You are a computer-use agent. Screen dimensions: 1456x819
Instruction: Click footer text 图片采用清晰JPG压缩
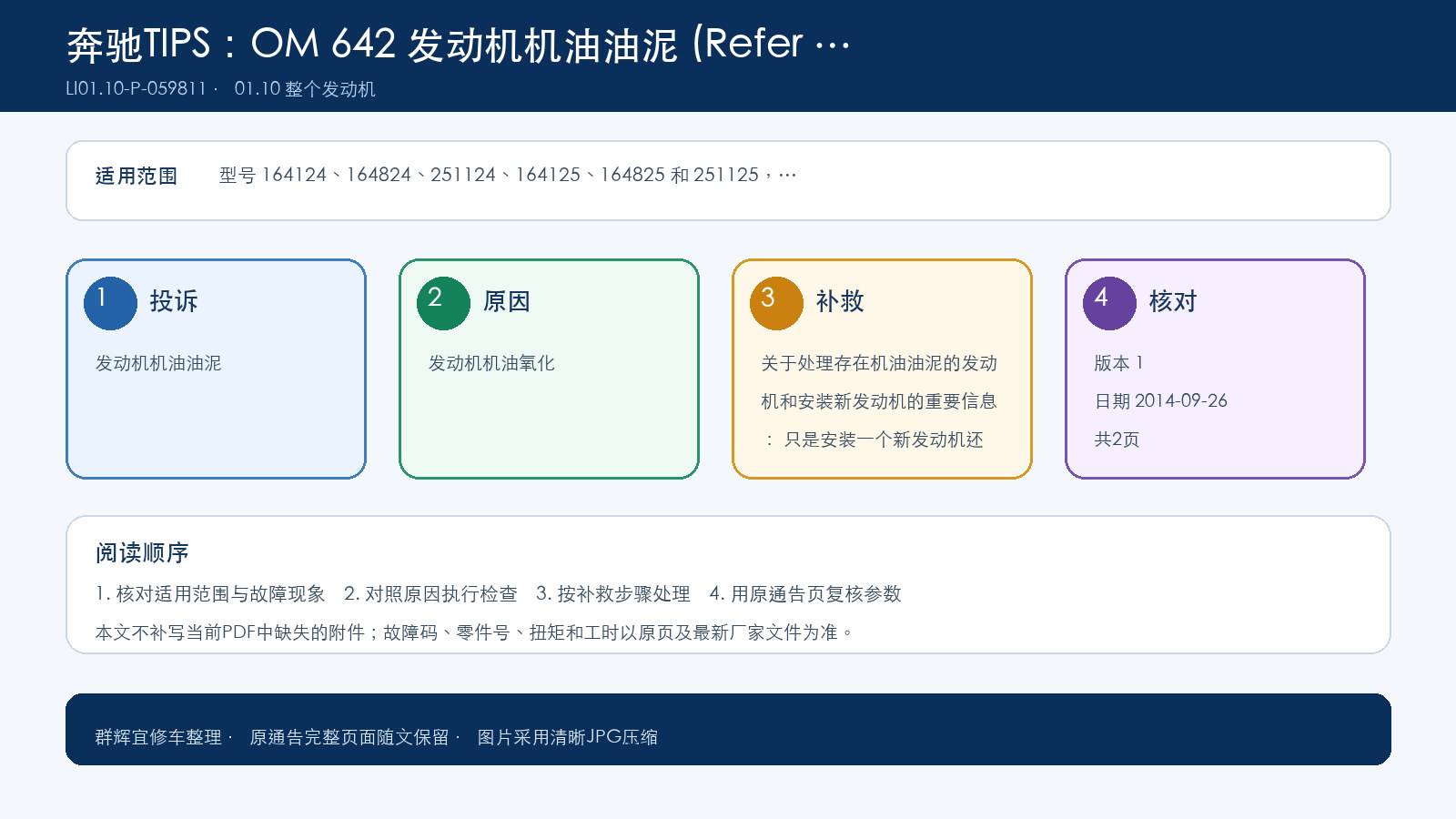(x=568, y=737)
